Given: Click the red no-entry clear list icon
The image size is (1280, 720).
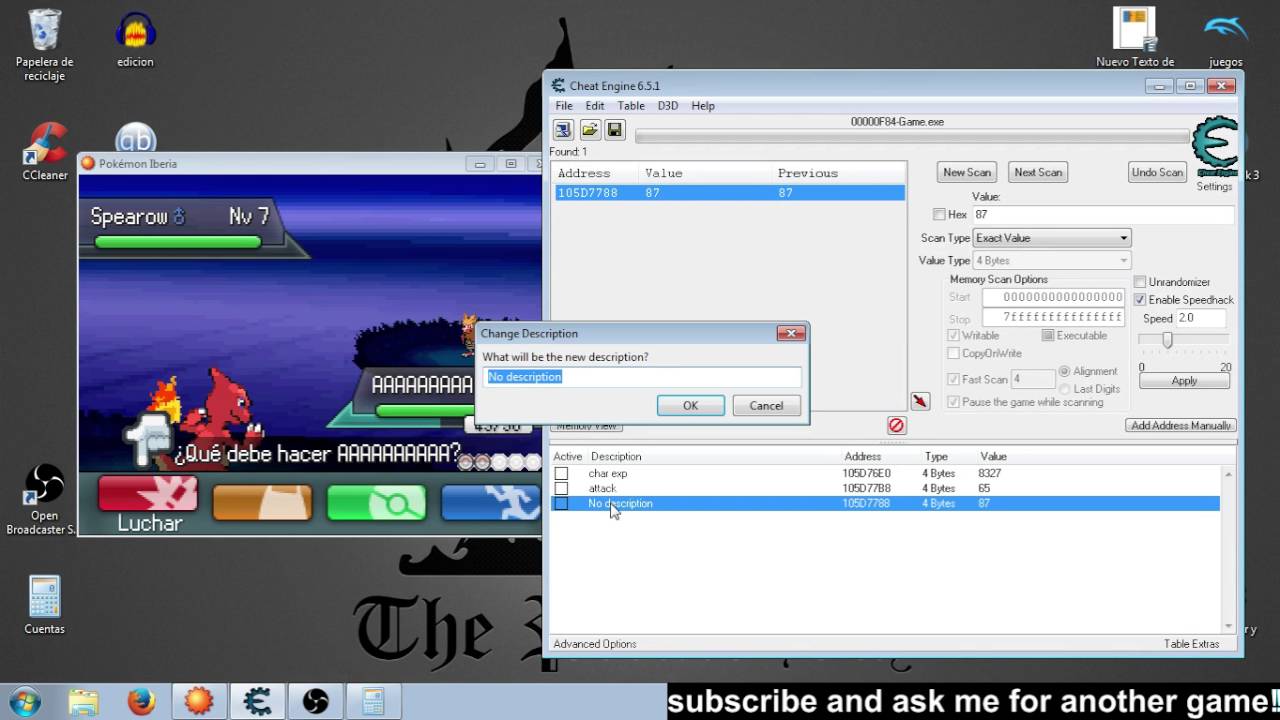Looking at the screenshot, I should [x=896, y=425].
